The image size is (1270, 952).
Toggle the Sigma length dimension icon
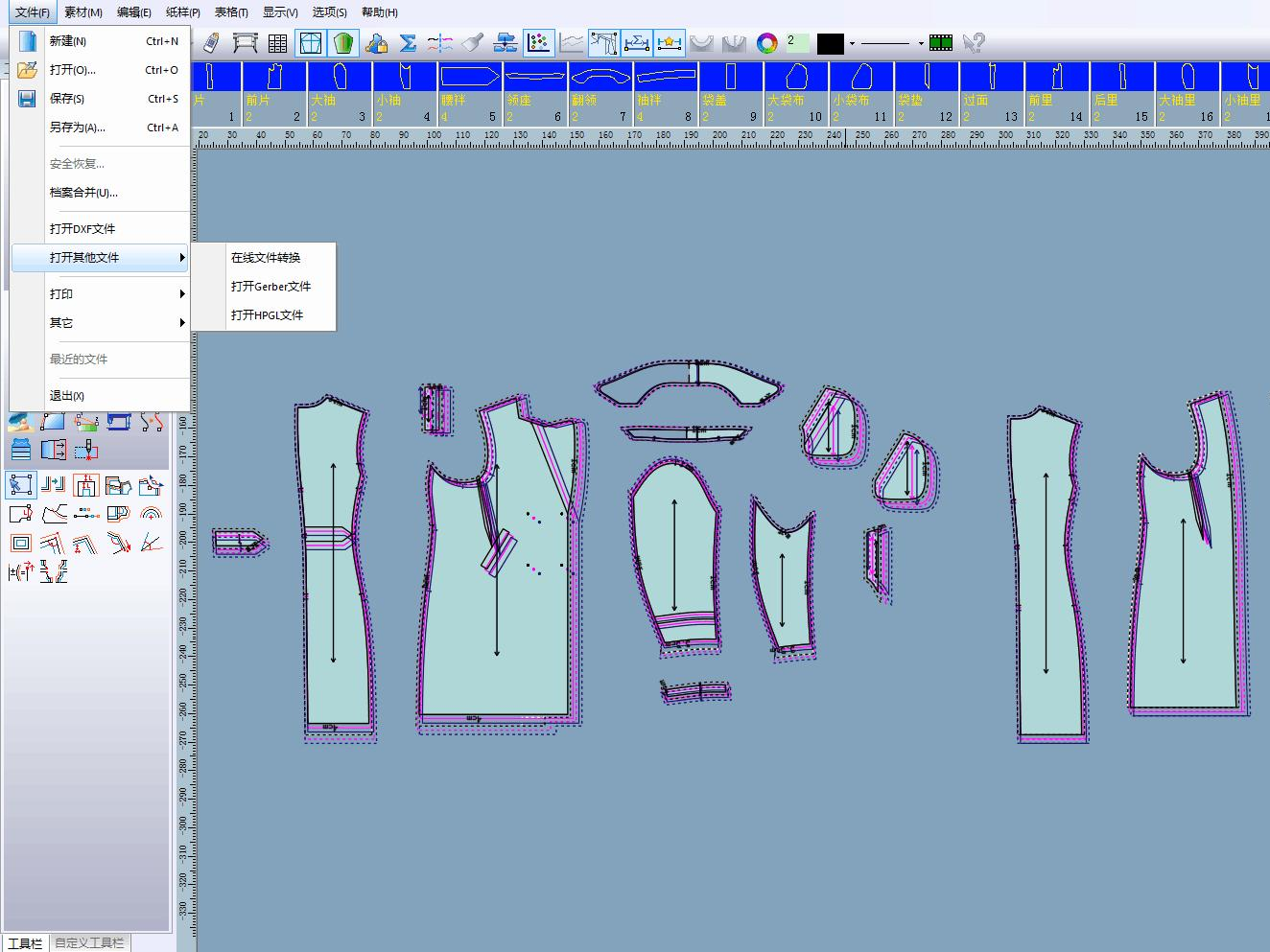pos(637,43)
